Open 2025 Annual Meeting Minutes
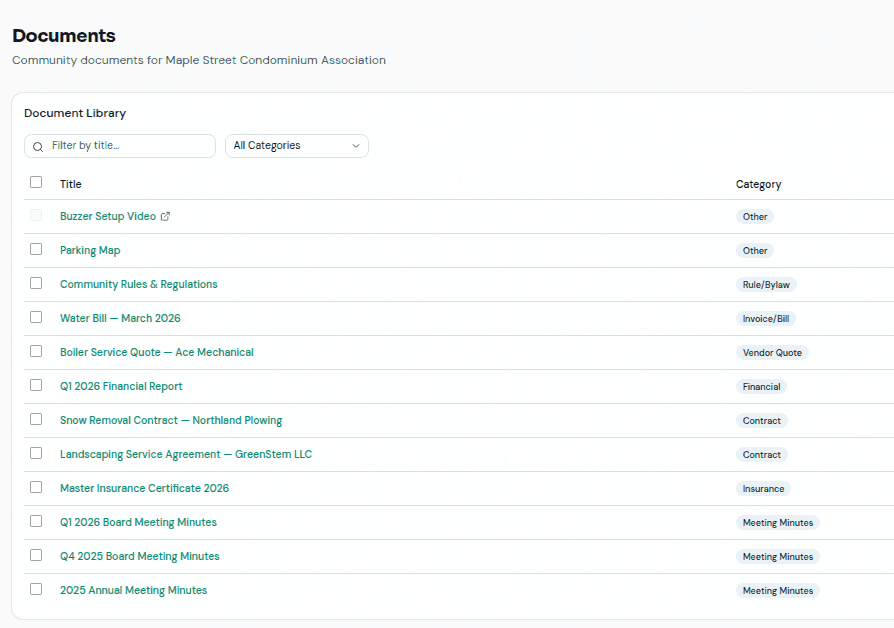Screen dimensions: 894x628 pos(133,590)
